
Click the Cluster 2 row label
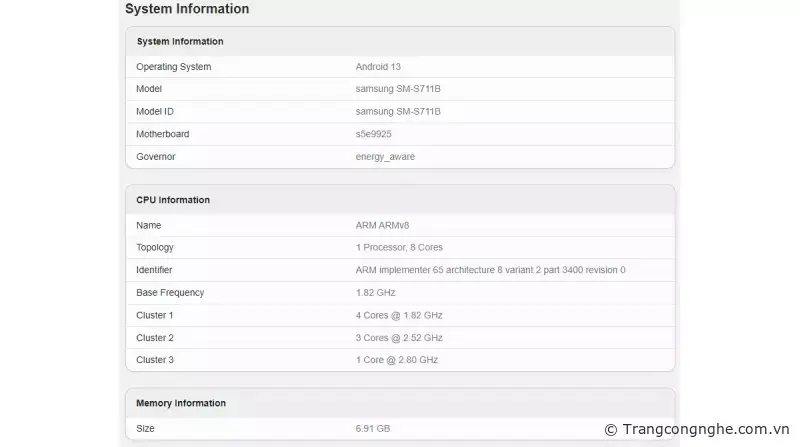[155, 338]
